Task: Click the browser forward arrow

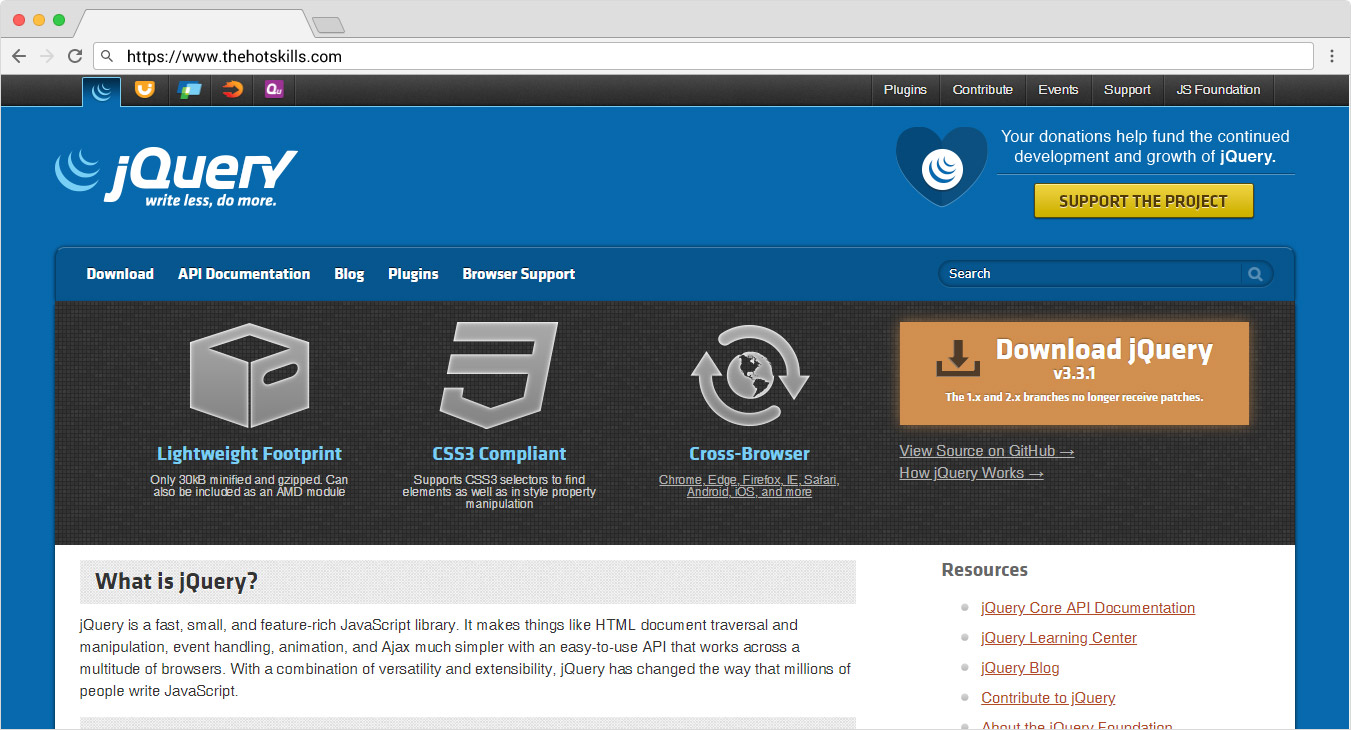Action: [47, 56]
